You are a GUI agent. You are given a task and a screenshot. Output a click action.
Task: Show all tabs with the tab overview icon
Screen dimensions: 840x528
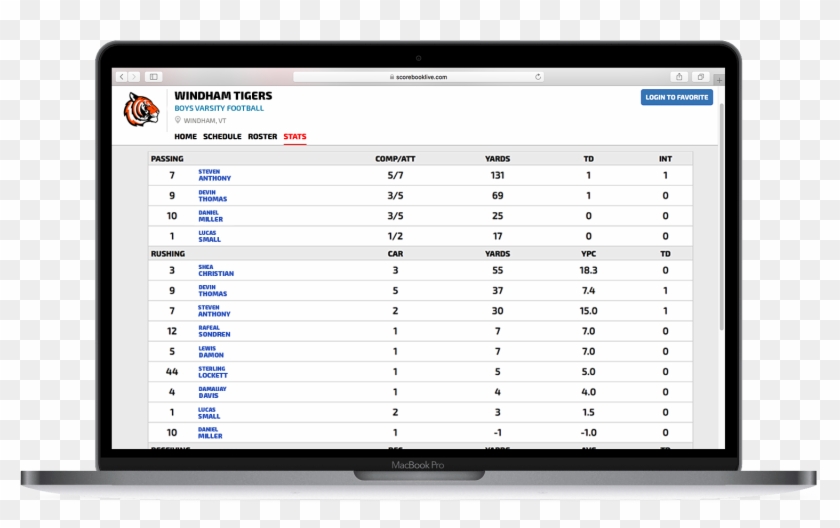click(701, 77)
